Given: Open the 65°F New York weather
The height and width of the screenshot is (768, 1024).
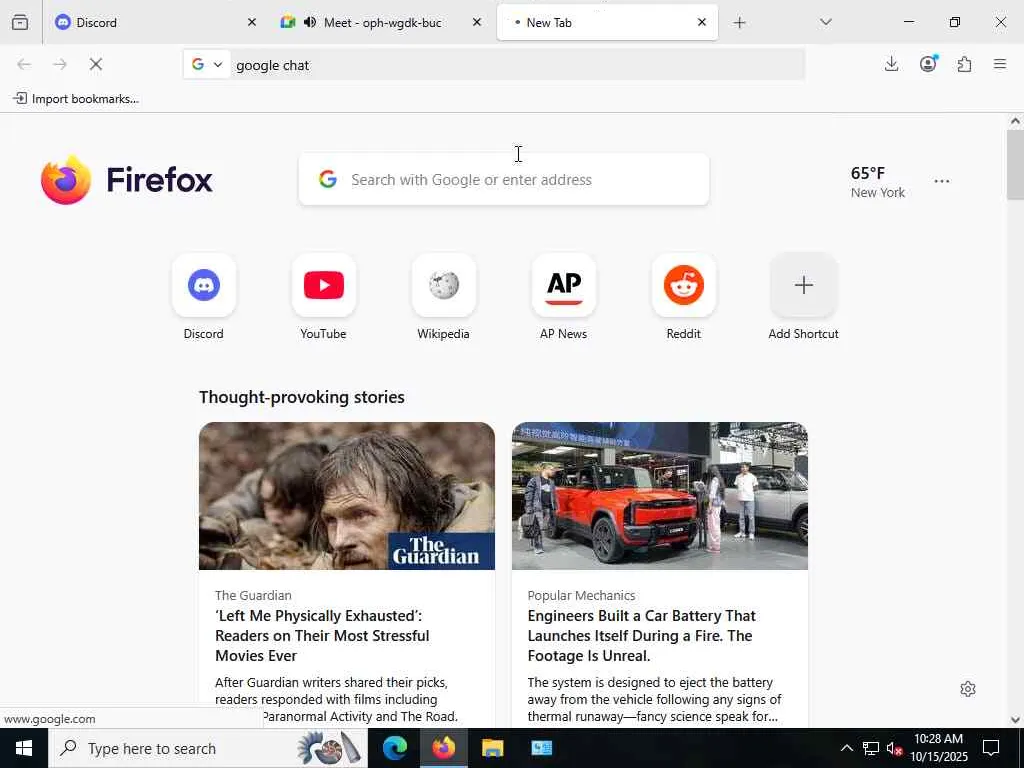Looking at the screenshot, I should coord(878,182).
